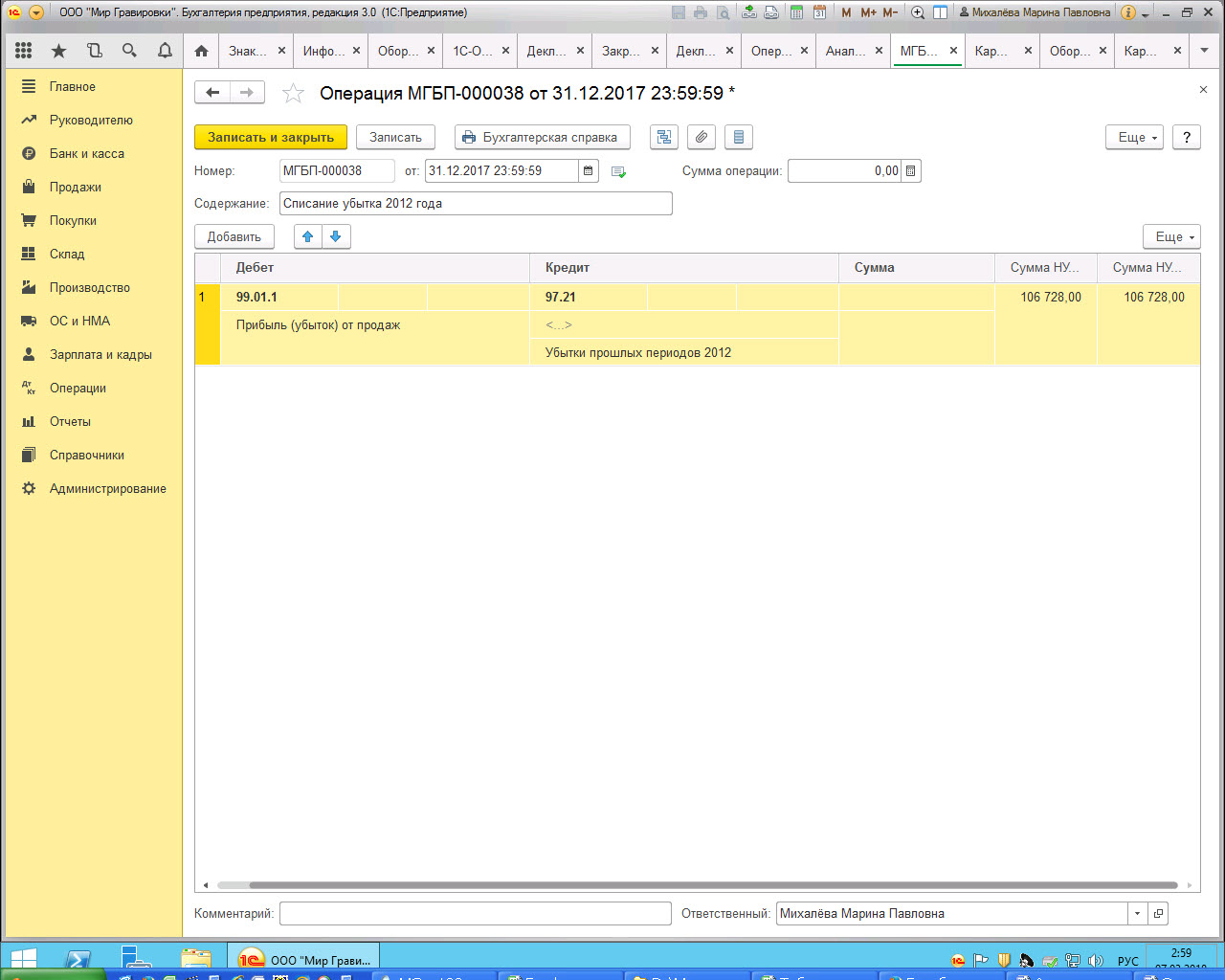Click the favorites star icon in top panel

coord(59,51)
